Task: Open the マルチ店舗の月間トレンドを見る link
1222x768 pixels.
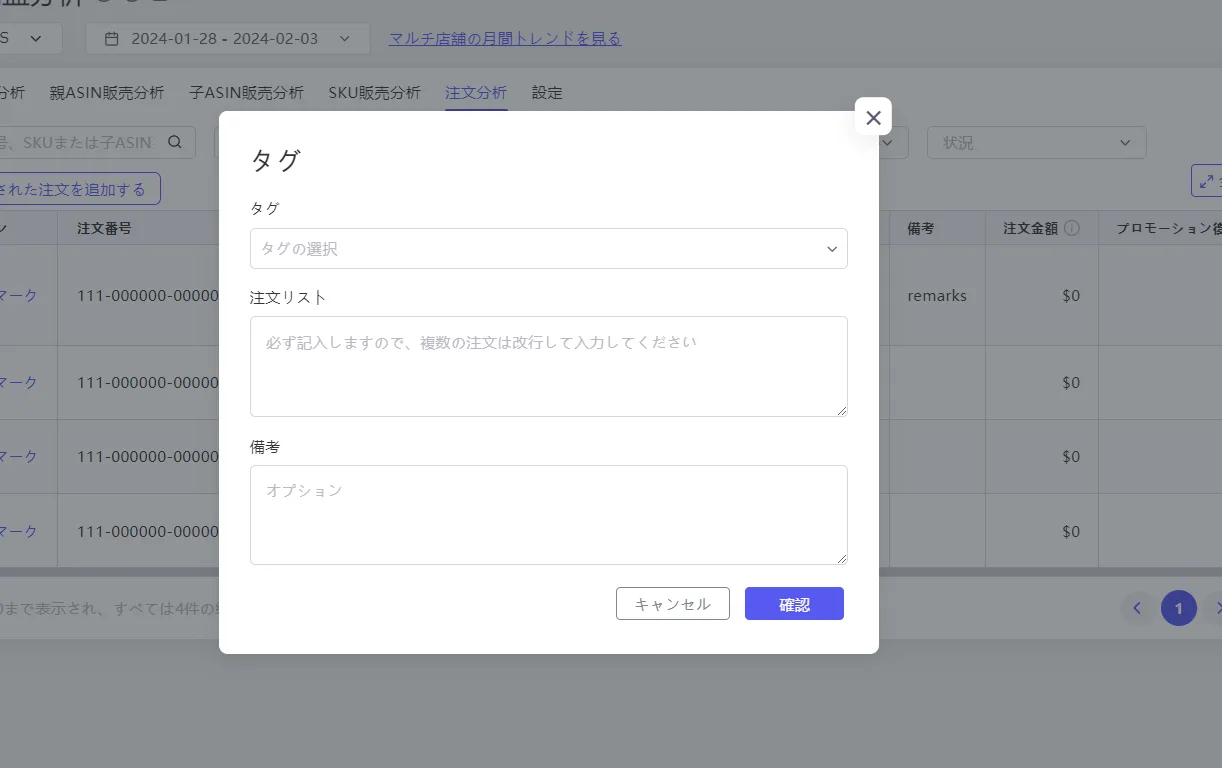Action: click(x=505, y=39)
